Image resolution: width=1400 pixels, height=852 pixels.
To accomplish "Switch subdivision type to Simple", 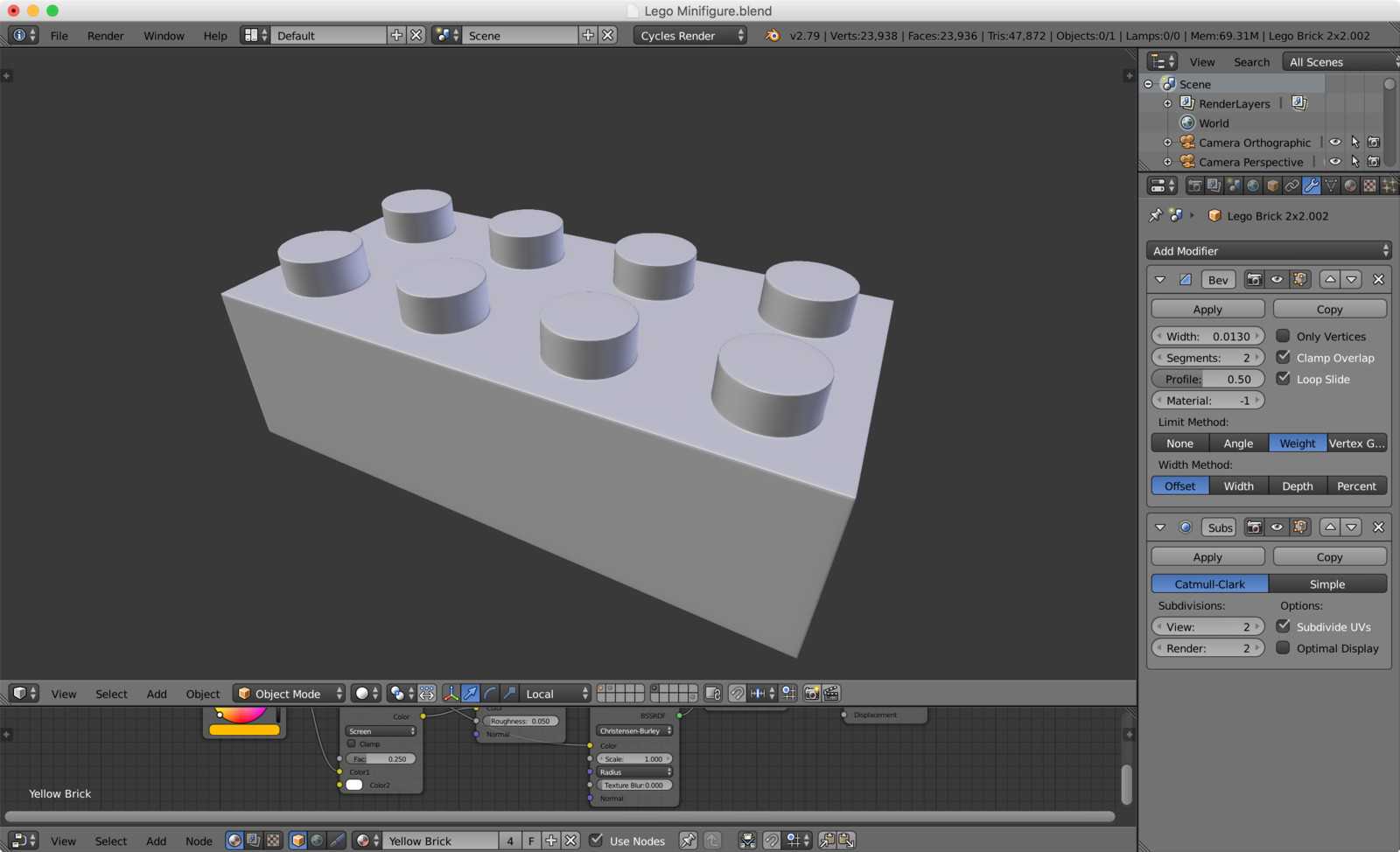I will click(1327, 583).
